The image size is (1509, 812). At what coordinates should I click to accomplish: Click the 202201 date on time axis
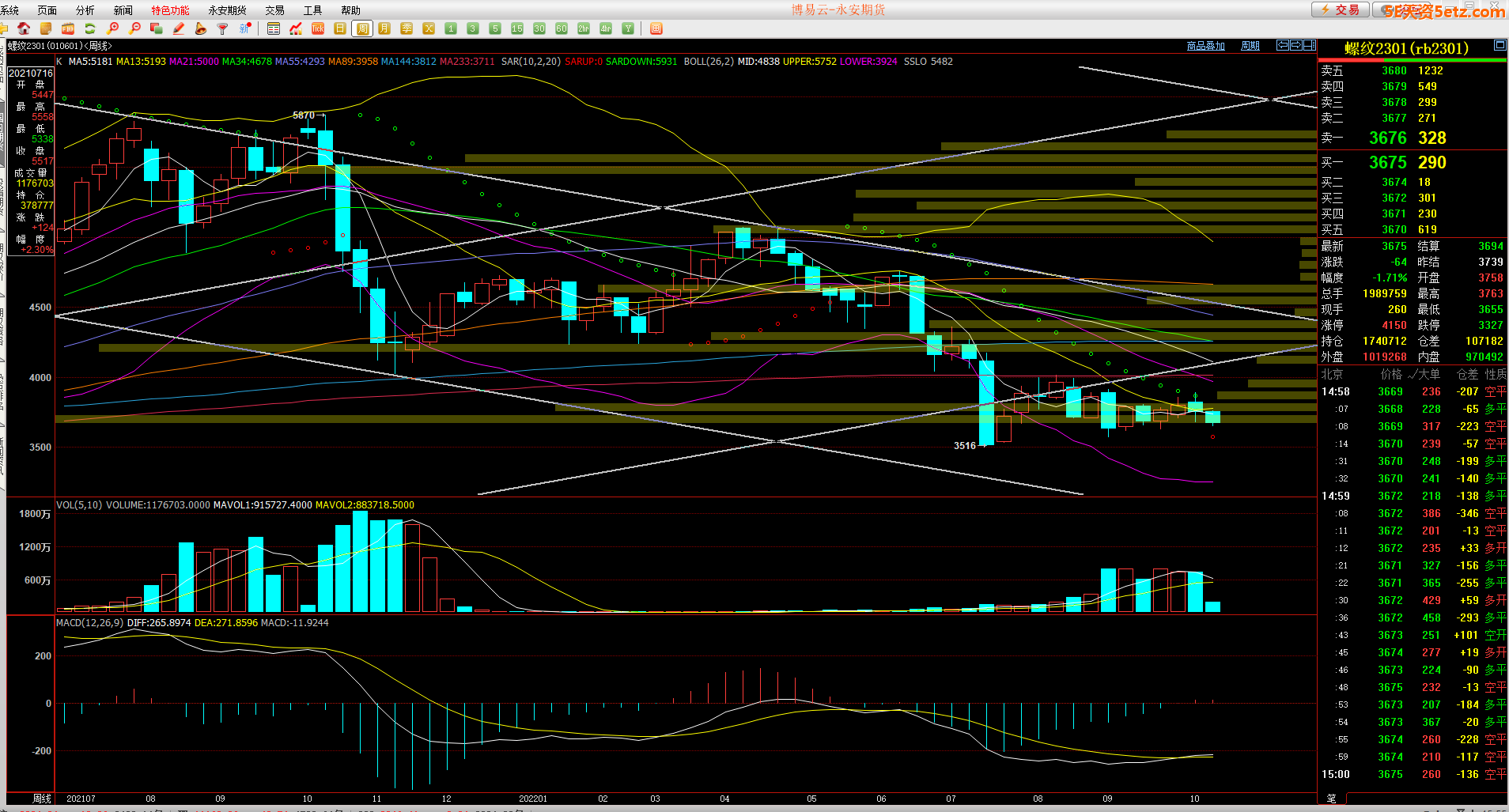[533, 799]
